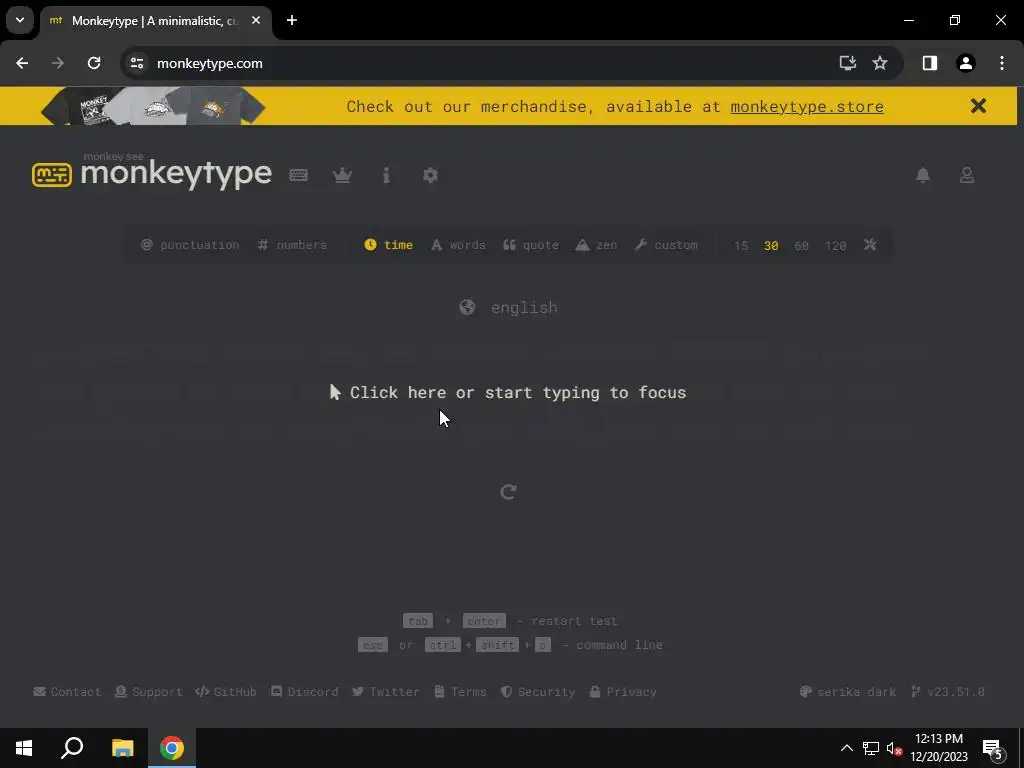Open the v23.51.0 version info

(x=948, y=692)
